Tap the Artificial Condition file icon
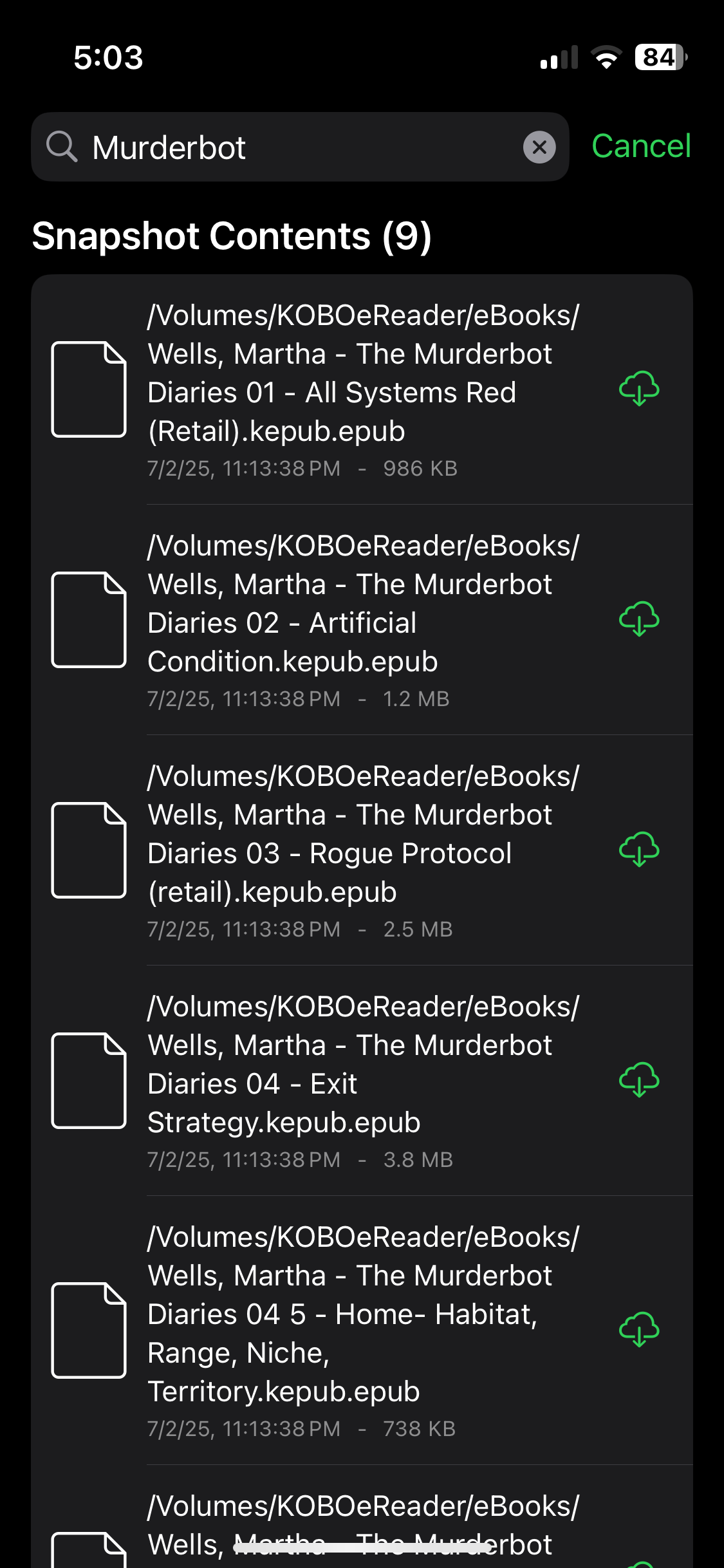The image size is (724, 1568). click(89, 620)
